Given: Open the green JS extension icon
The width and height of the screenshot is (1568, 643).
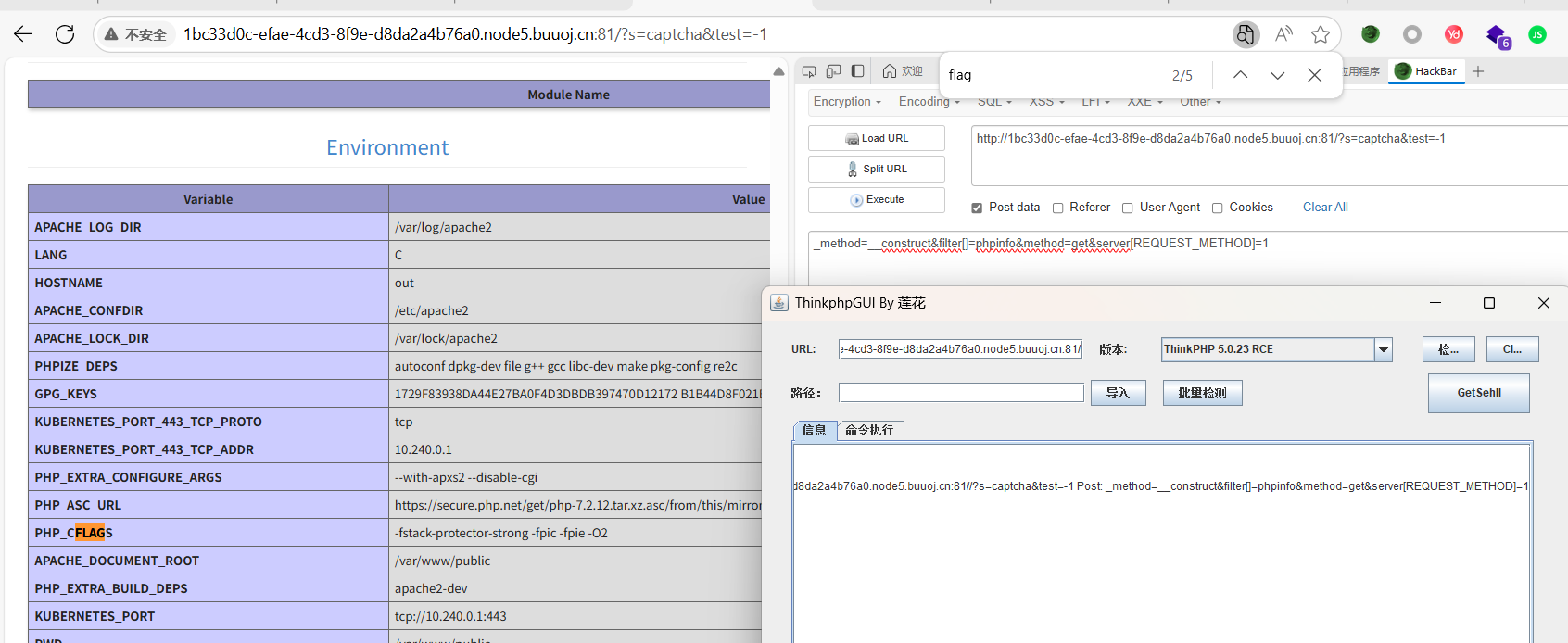Looking at the screenshot, I should pyautogui.click(x=1537, y=34).
